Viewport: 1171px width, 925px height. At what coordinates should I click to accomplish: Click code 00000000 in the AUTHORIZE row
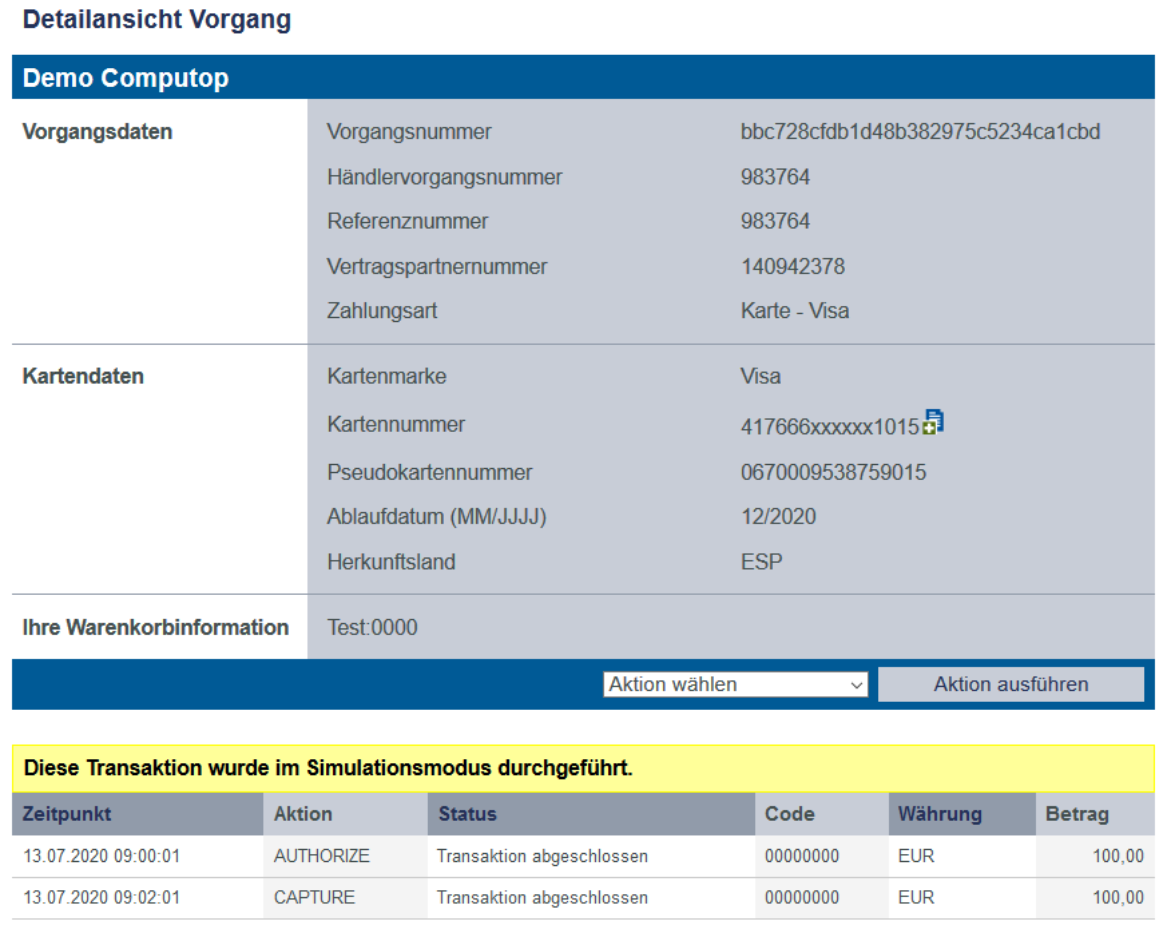(x=801, y=856)
